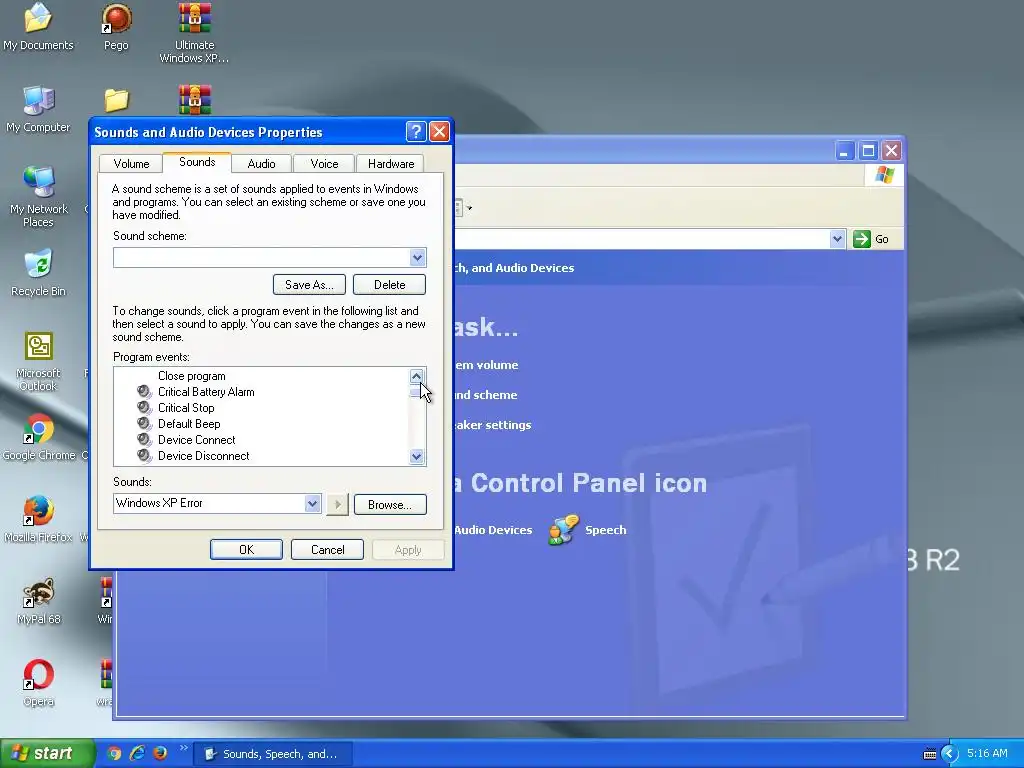Click the speaker icon beside Device Disconnect
Screen dimensions: 1024x768
(144, 456)
